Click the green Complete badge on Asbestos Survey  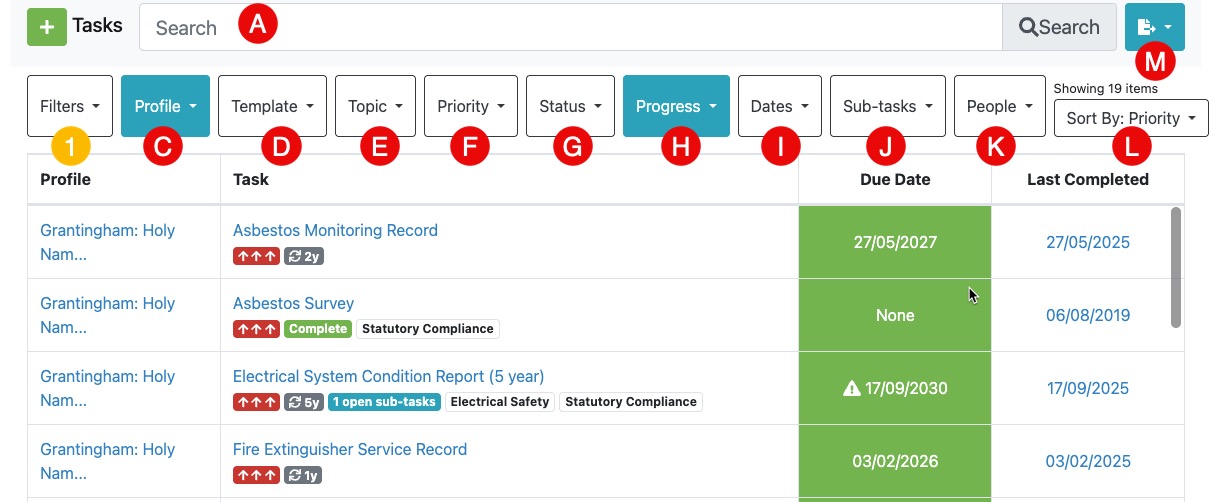click(318, 329)
